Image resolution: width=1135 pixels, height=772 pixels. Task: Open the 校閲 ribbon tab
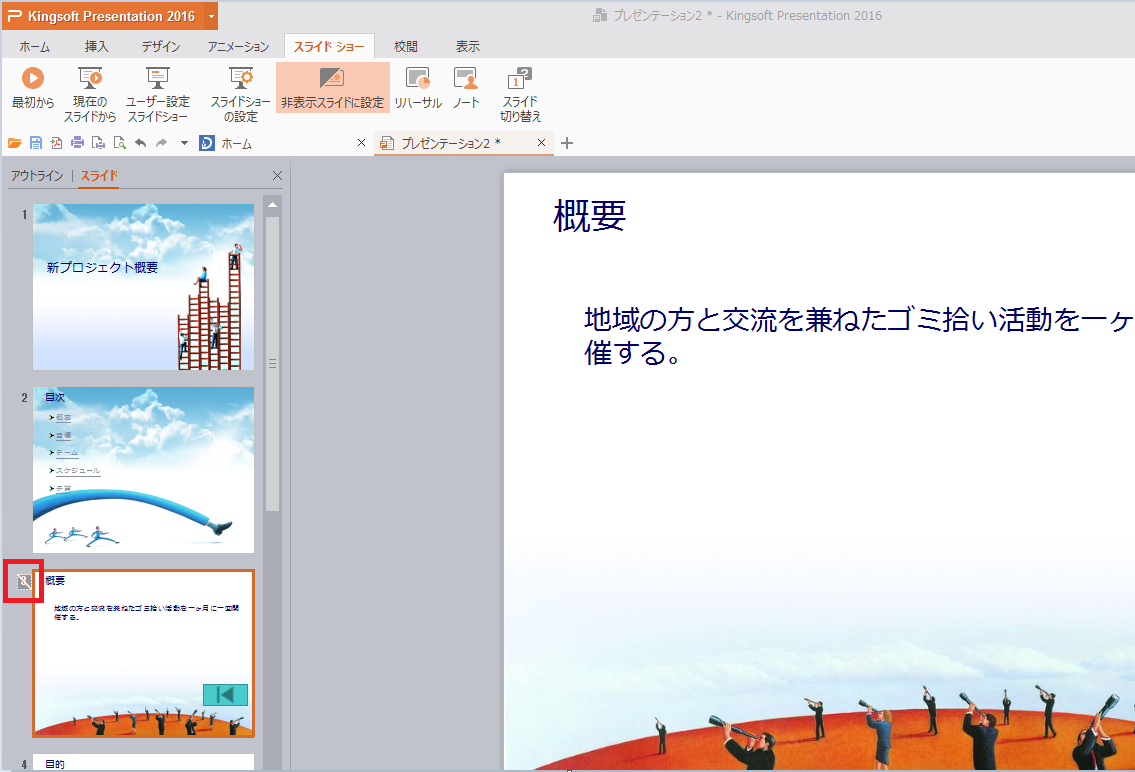click(405, 46)
